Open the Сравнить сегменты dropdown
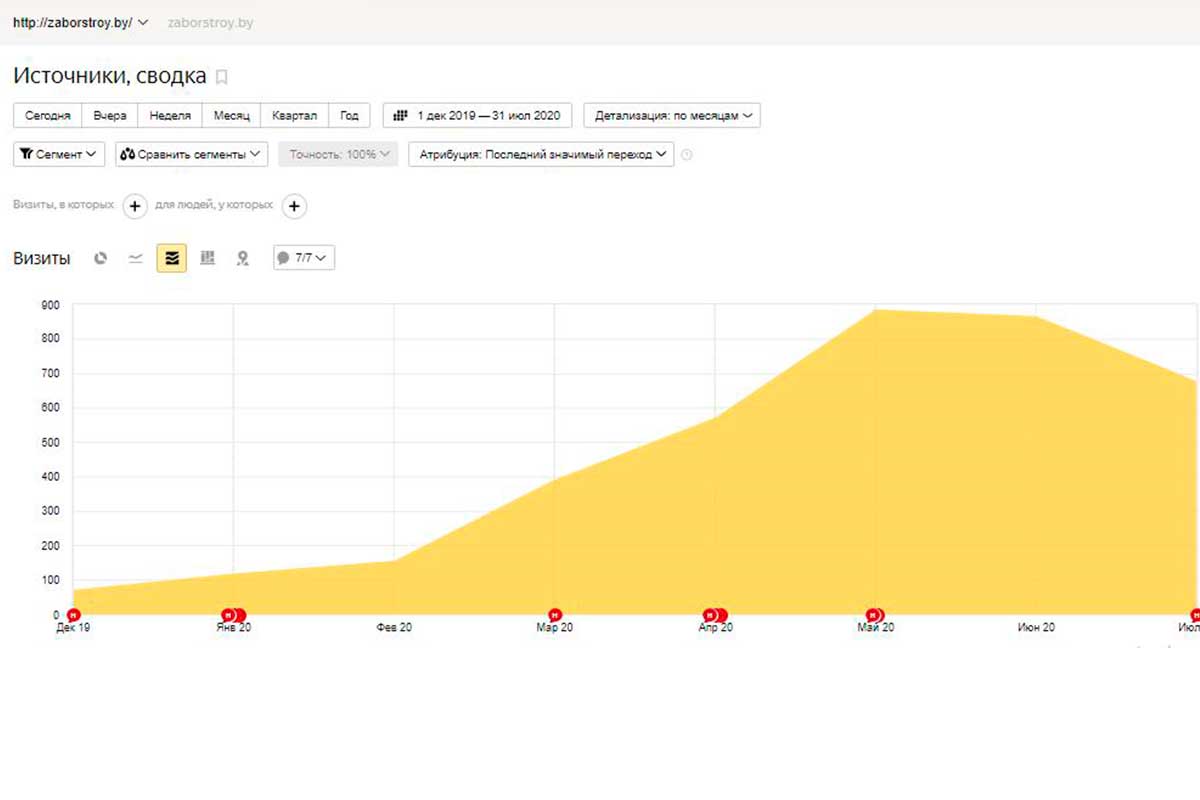 pos(191,155)
